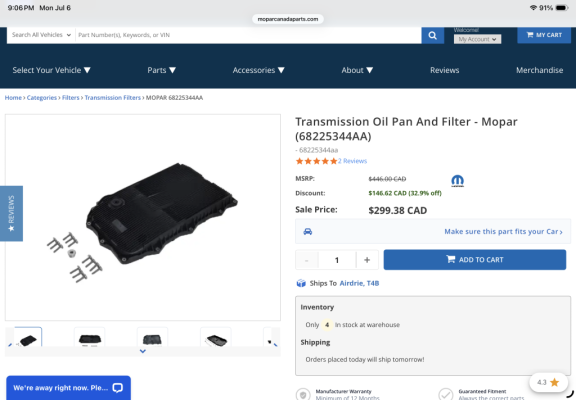The width and height of the screenshot is (576, 400).
Task: Increase quantity with the plus button
Action: tap(367, 260)
